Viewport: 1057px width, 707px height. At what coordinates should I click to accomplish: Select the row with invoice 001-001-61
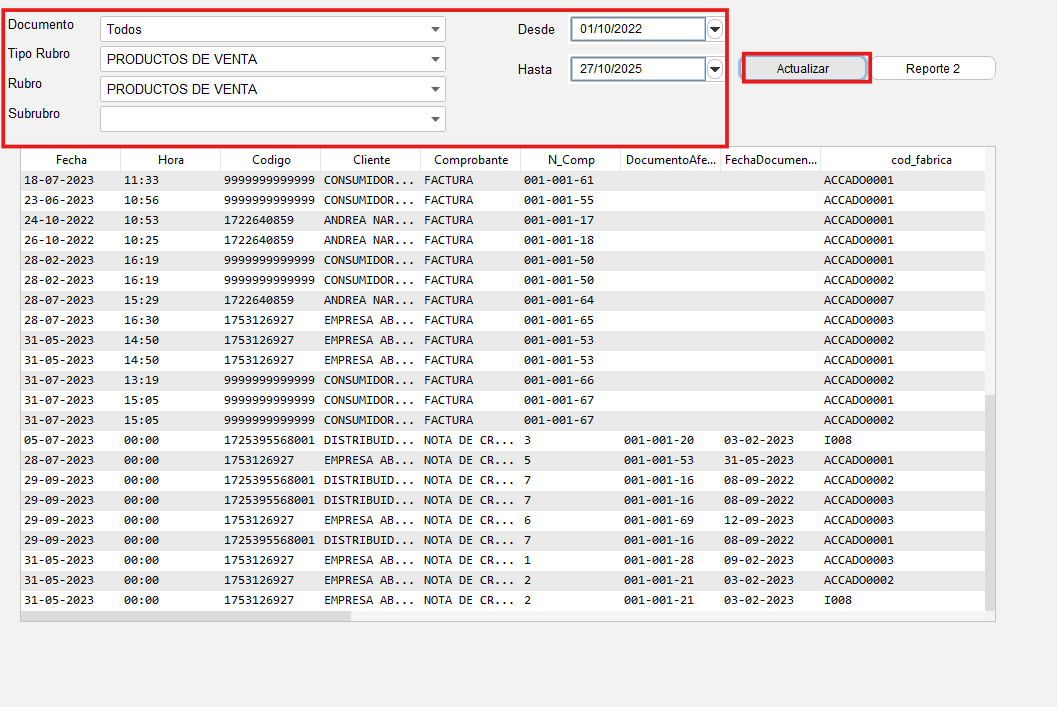click(558, 180)
